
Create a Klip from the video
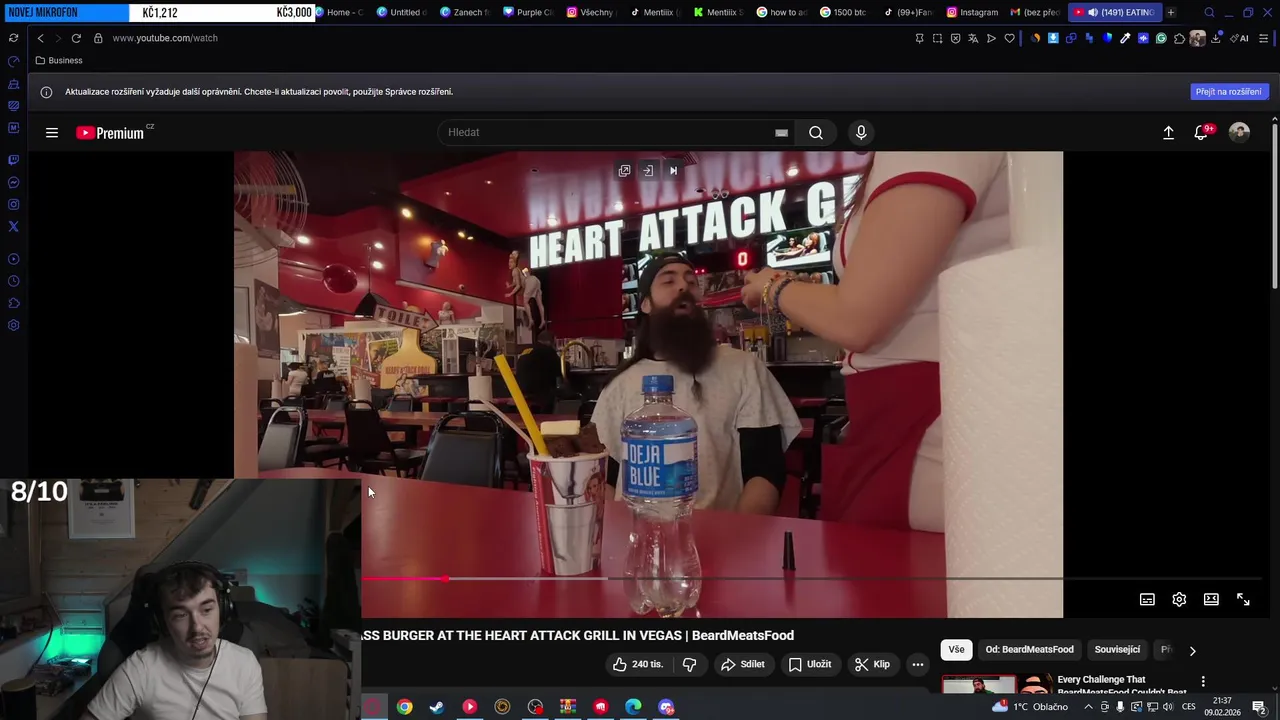872,664
